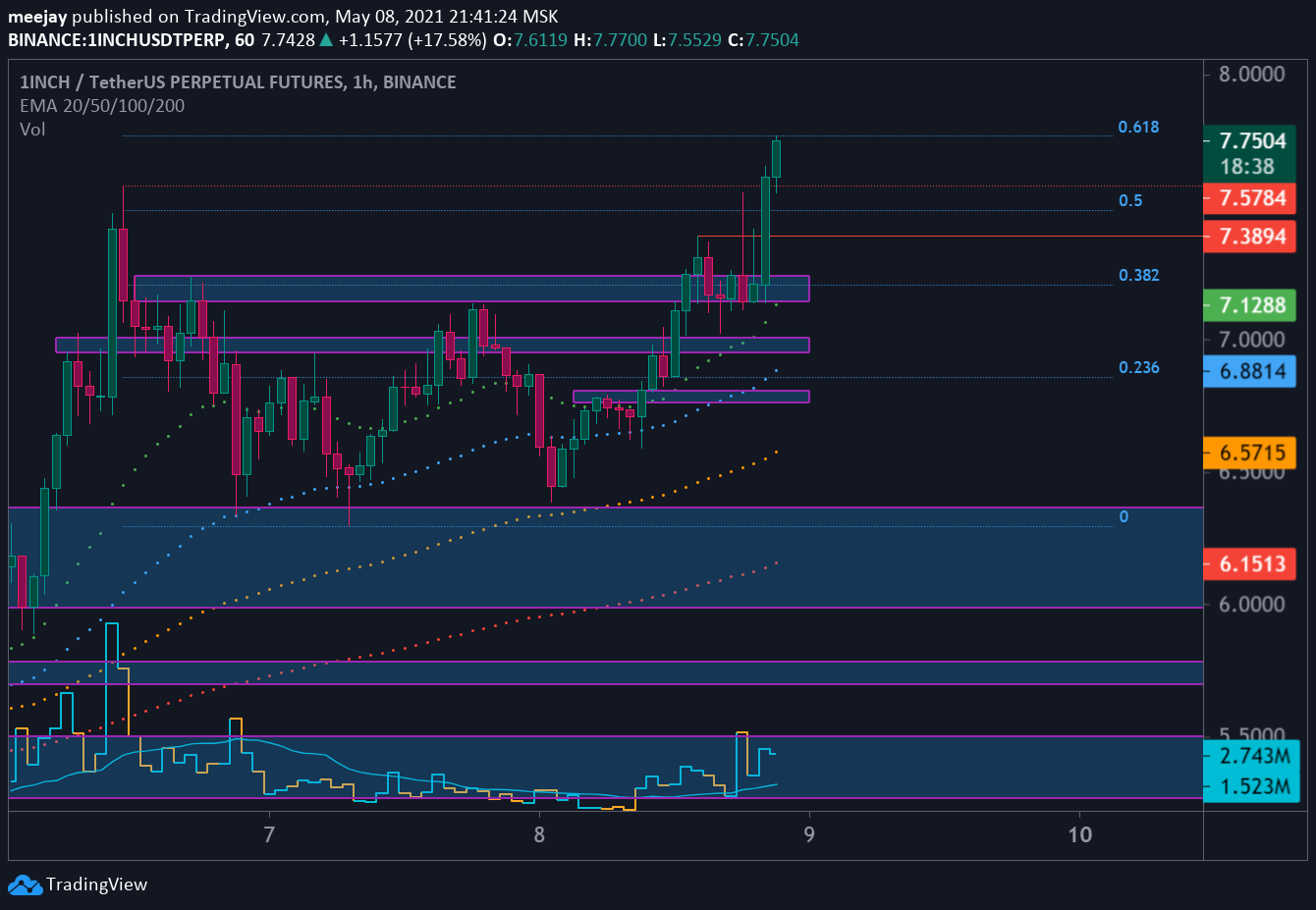
Task: Click the 6.0000 price axis tick
Action: [x=1251, y=605]
